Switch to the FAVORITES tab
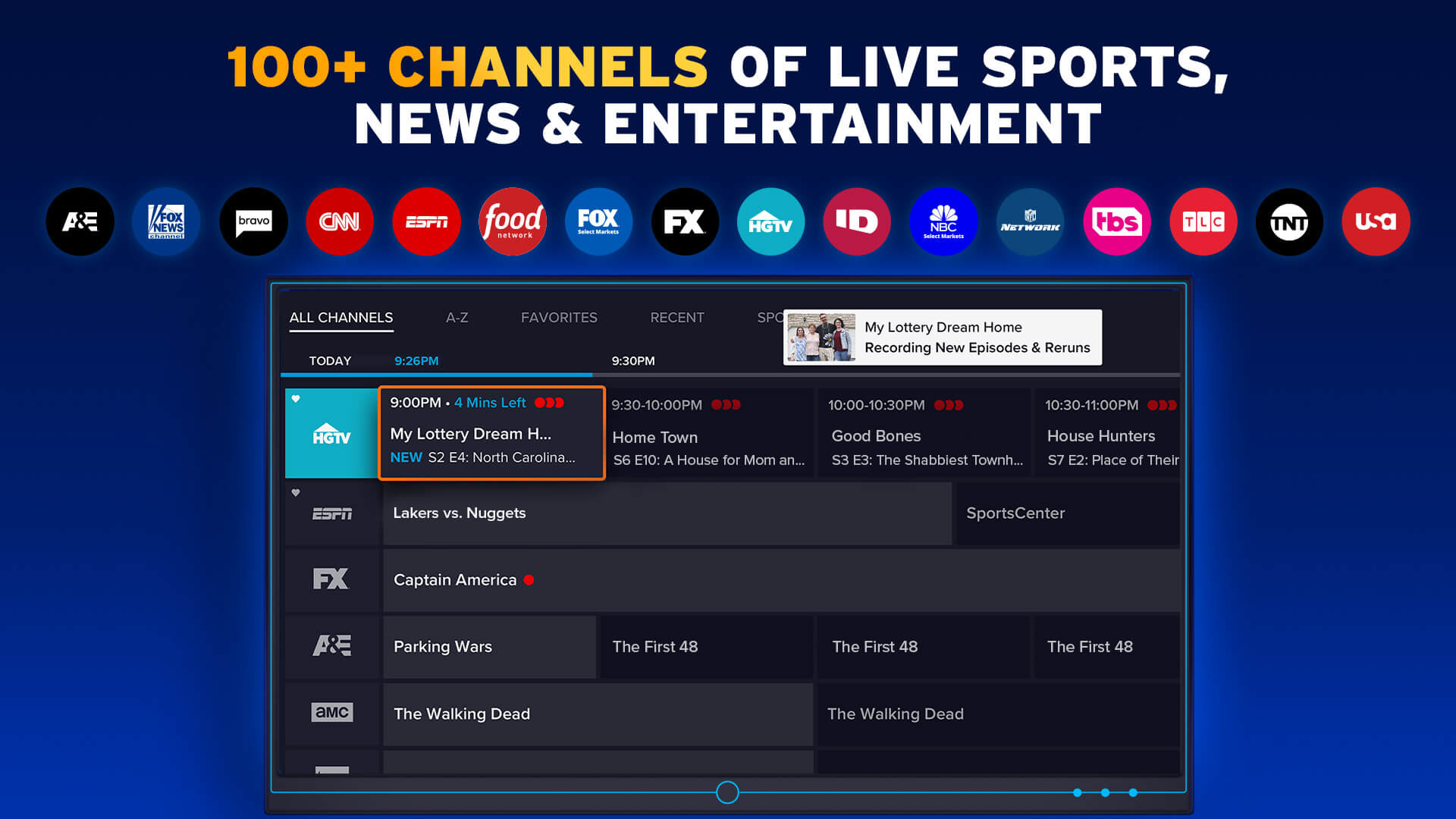This screenshot has width=1456, height=819. tap(559, 318)
